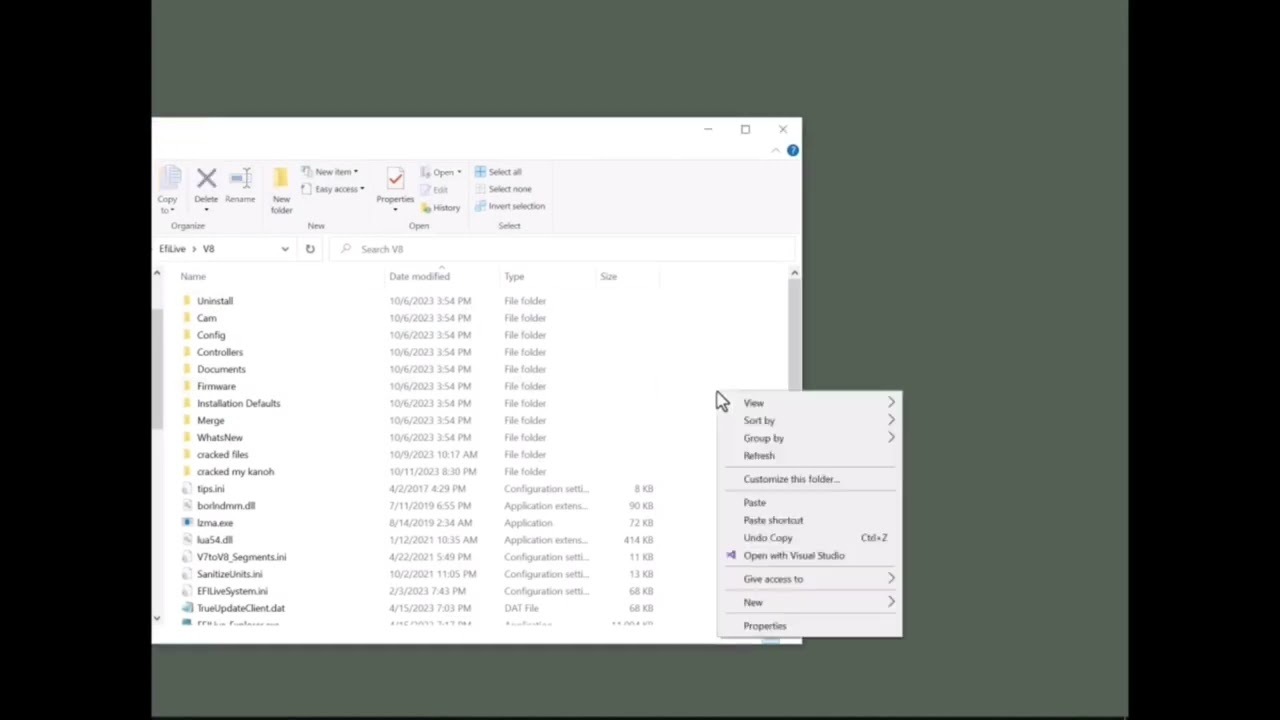The height and width of the screenshot is (720, 1280).
Task: Click the Select all icon
Action: tap(480, 172)
